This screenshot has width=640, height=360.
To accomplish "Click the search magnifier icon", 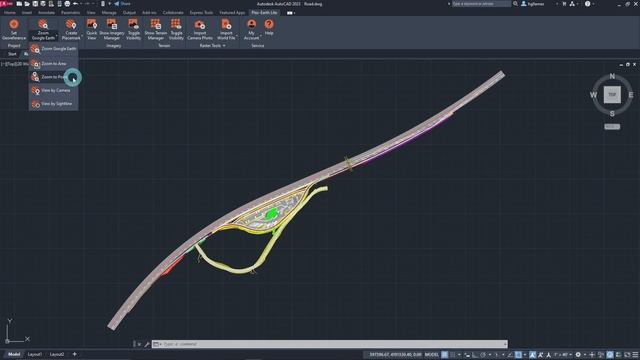I will [x=516, y=4].
